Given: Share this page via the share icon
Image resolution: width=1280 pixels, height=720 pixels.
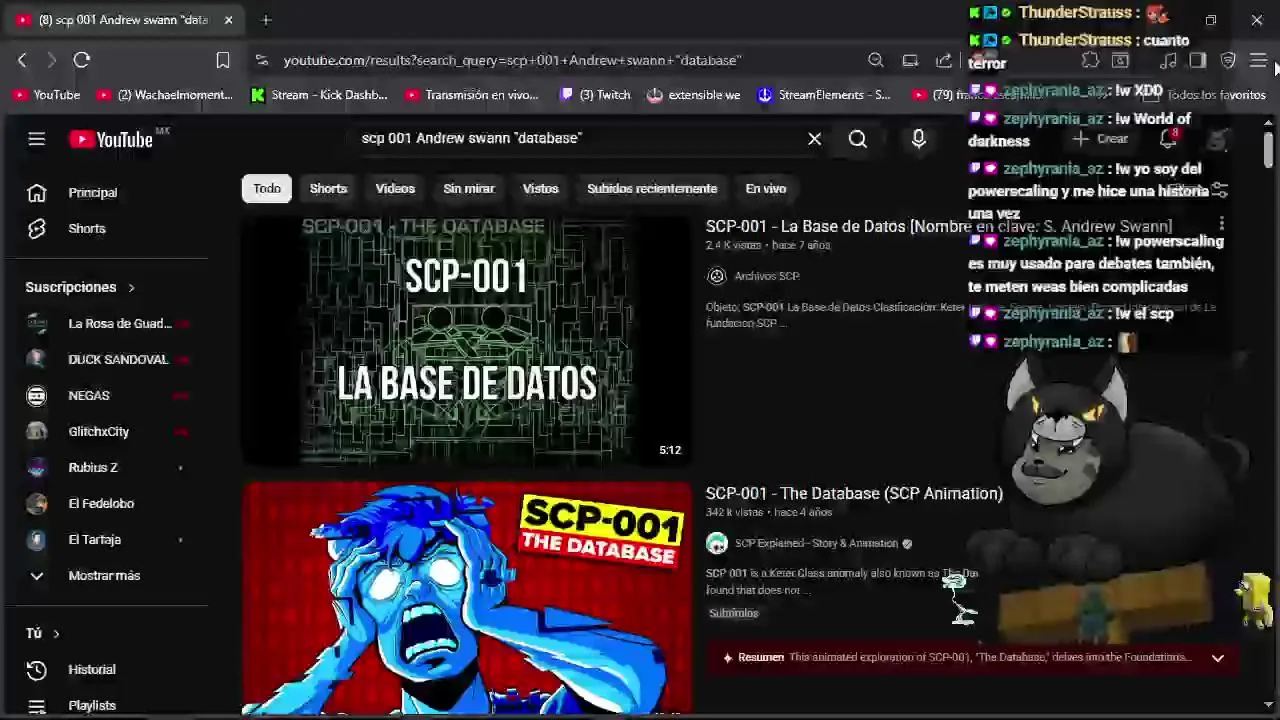Looking at the screenshot, I should coord(944,60).
